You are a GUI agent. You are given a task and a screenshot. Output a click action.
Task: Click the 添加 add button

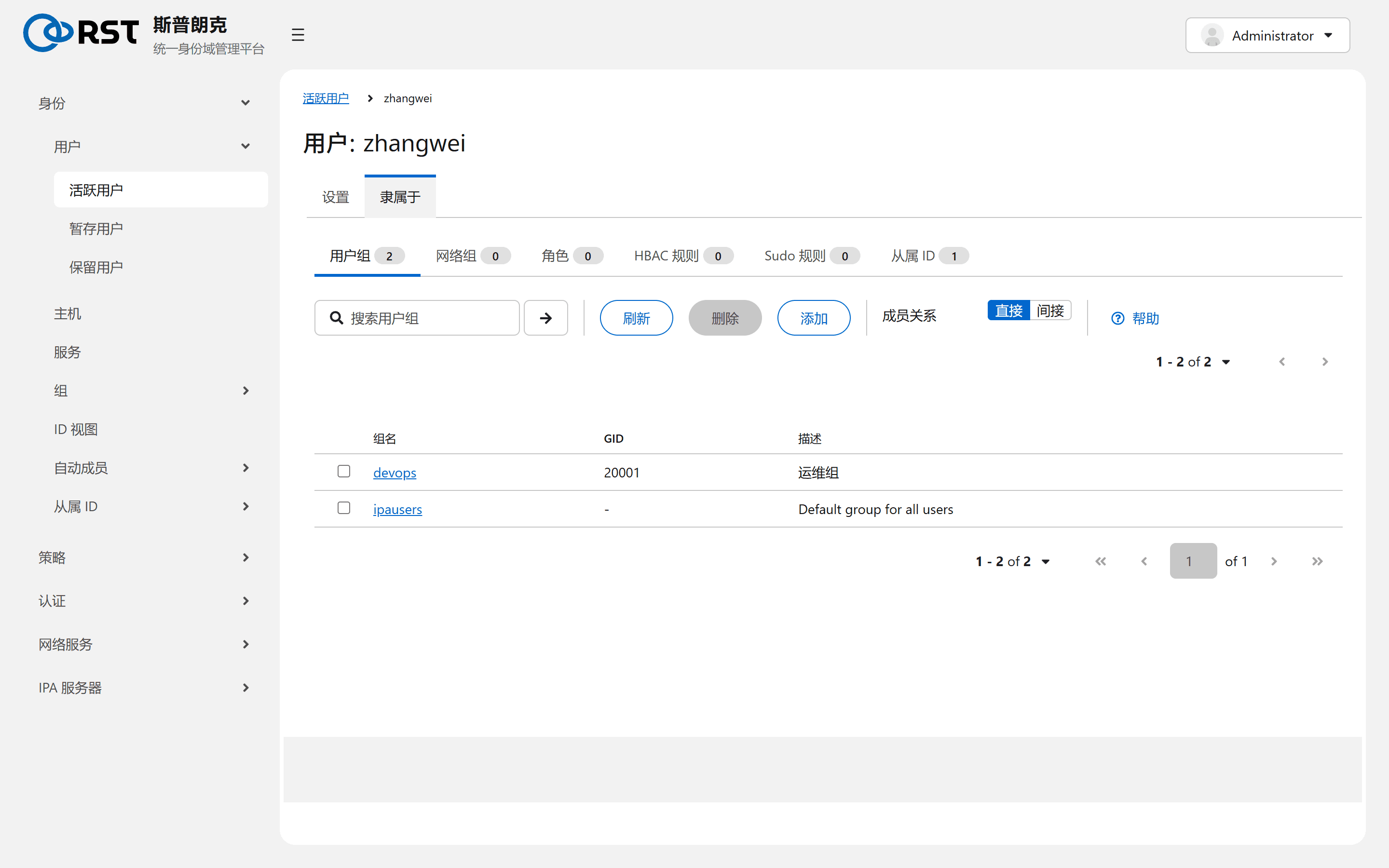coord(813,318)
